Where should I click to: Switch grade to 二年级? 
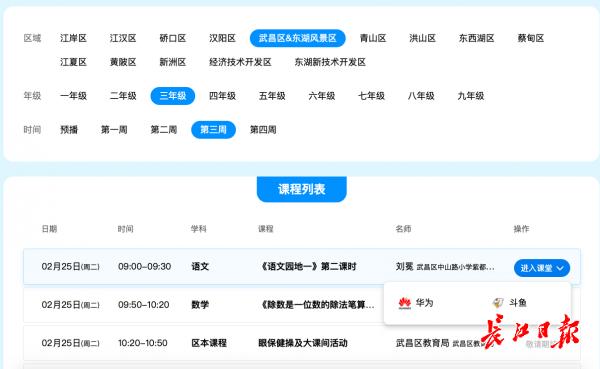tap(123, 96)
